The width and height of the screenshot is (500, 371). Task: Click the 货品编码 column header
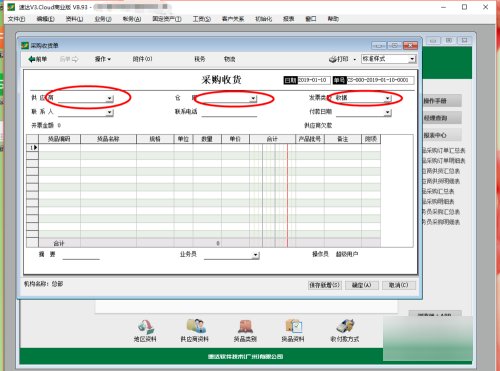click(x=59, y=139)
